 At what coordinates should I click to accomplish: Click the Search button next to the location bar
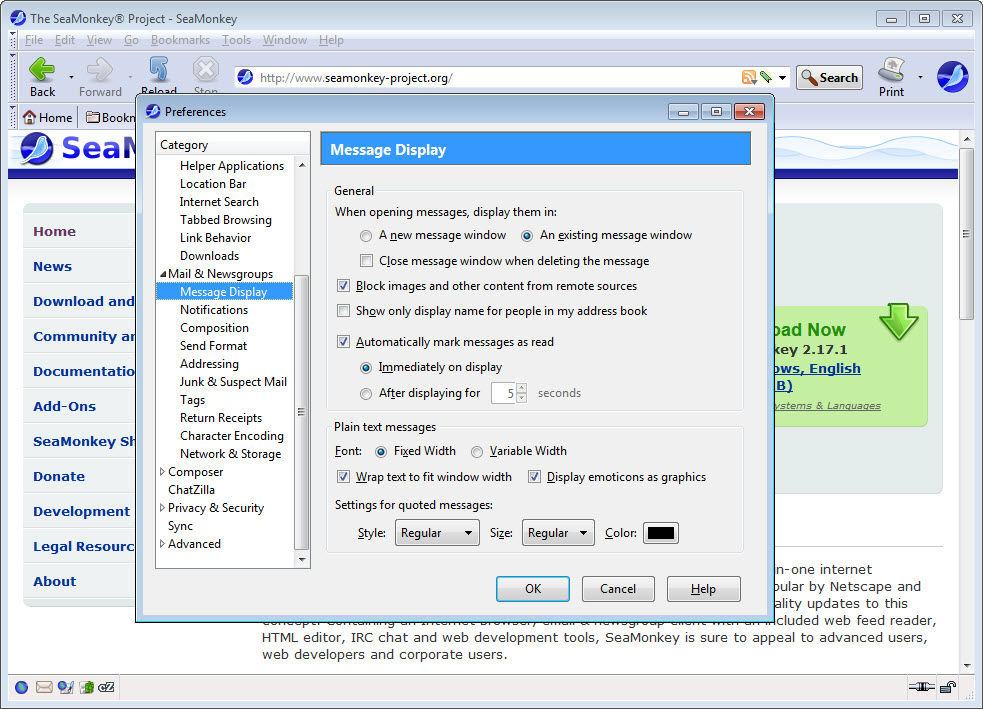tap(829, 78)
